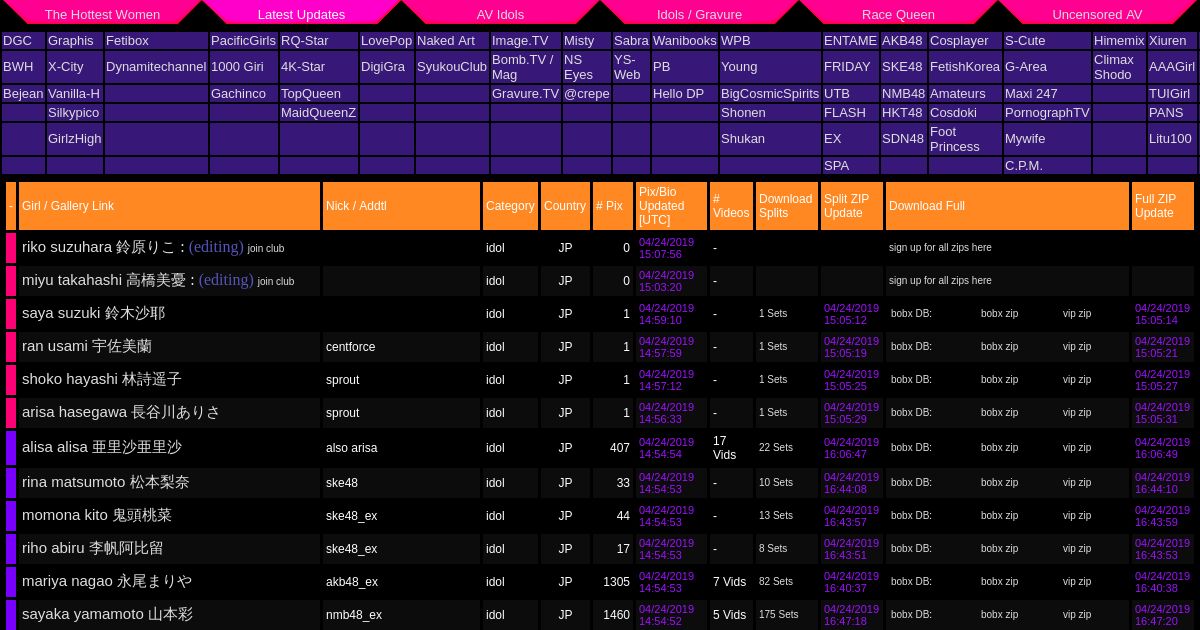This screenshot has height=630, width=1200.
Task: Open the MaidQueenZ link
Action: pyautogui.click(x=318, y=113)
